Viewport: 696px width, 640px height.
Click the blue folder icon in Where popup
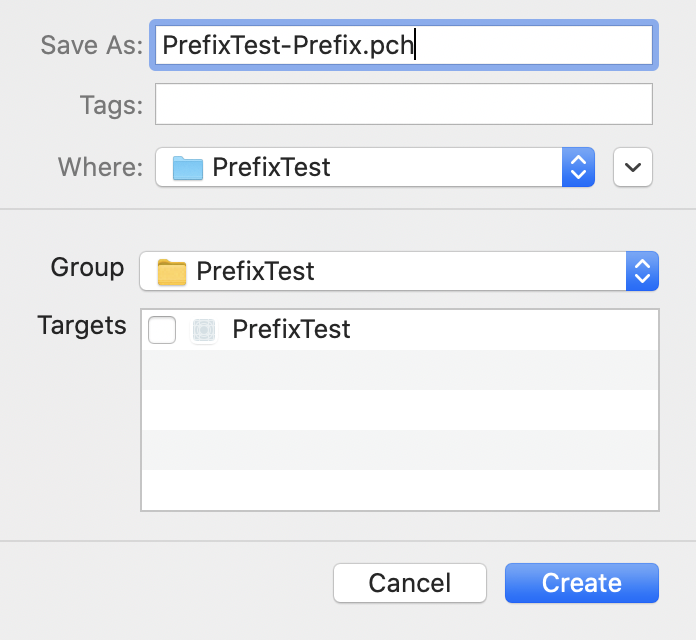point(188,167)
